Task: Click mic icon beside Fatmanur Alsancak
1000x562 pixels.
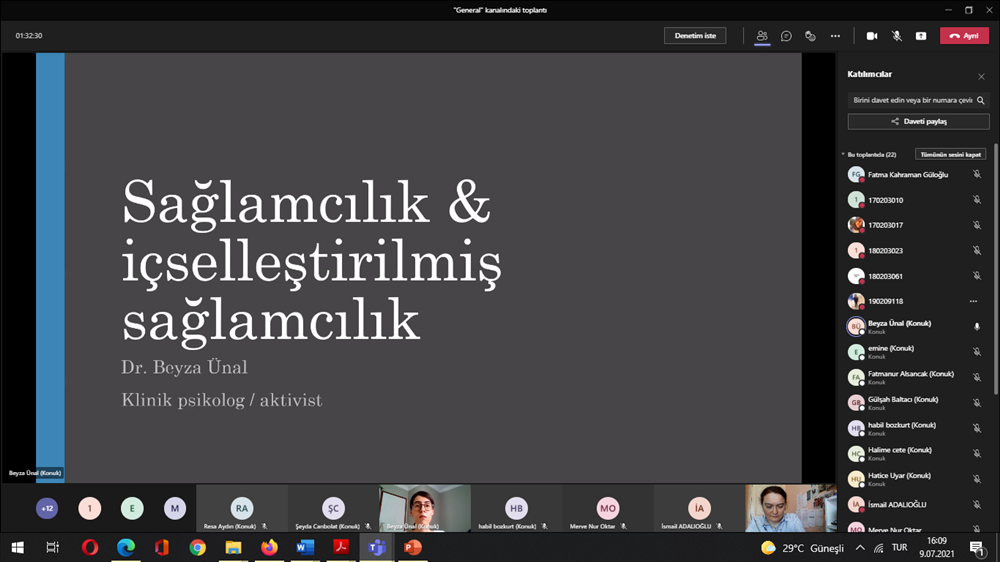Action: pyautogui.click(x=976, y=377)
